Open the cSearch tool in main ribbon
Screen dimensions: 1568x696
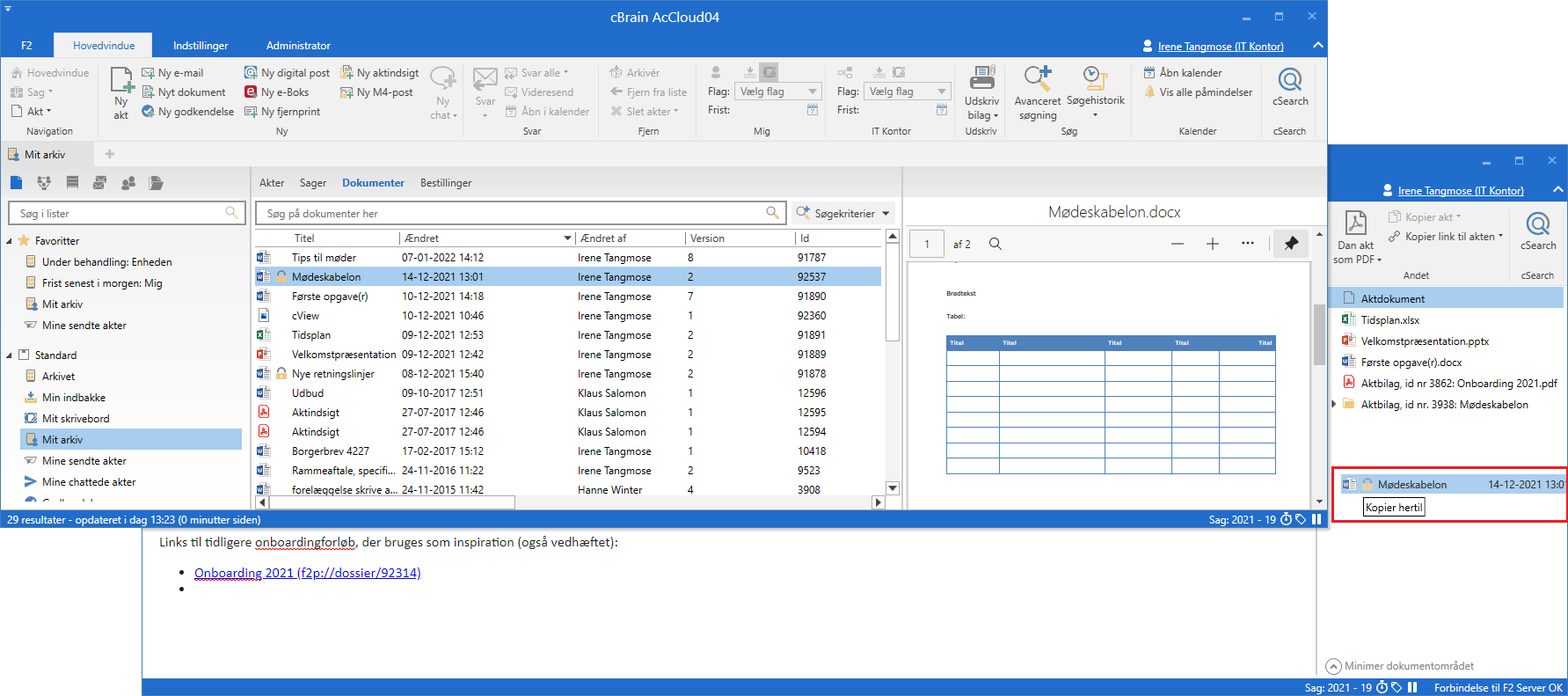coord(1290,87)
